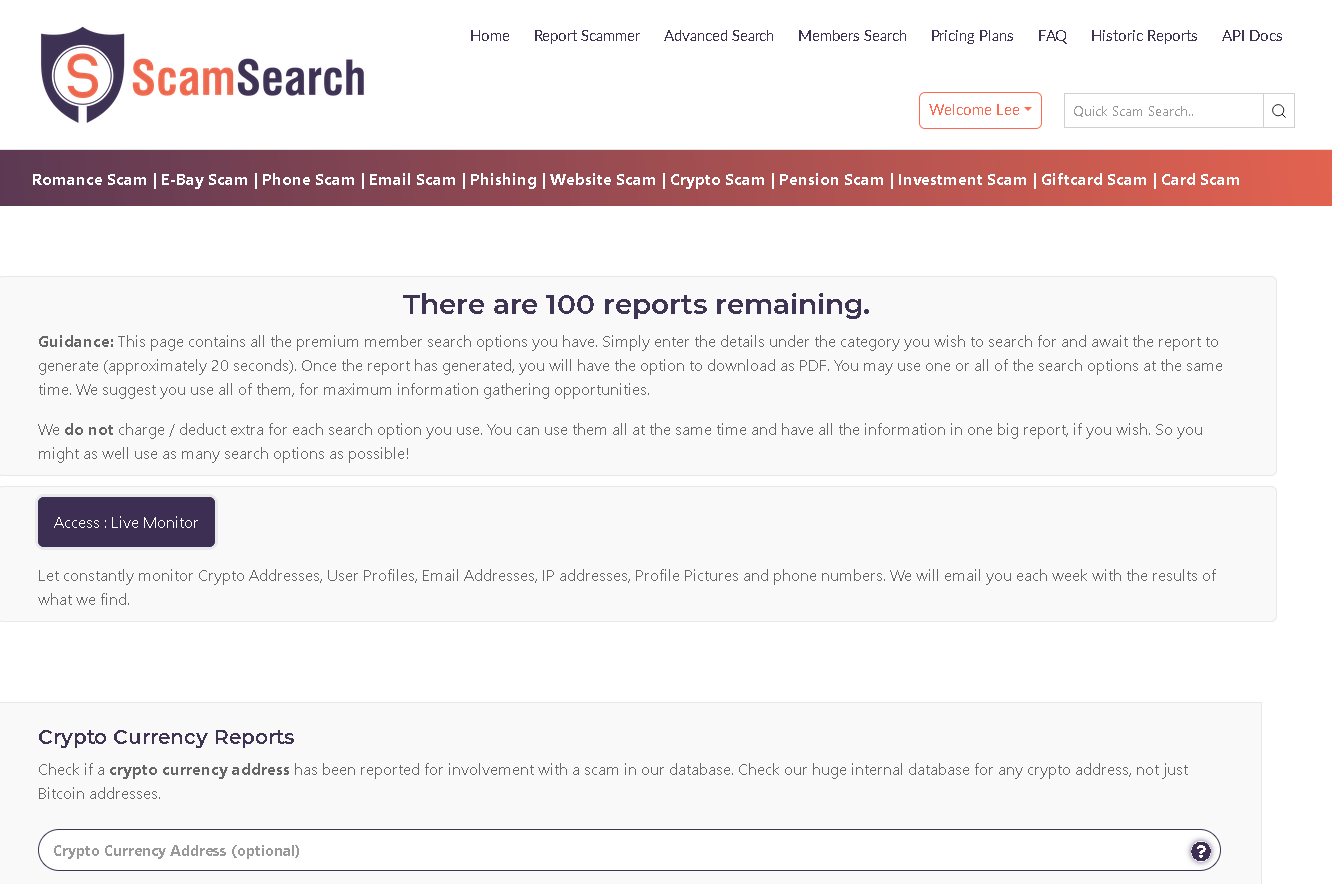Open the FAQ page

(1052, 36)
